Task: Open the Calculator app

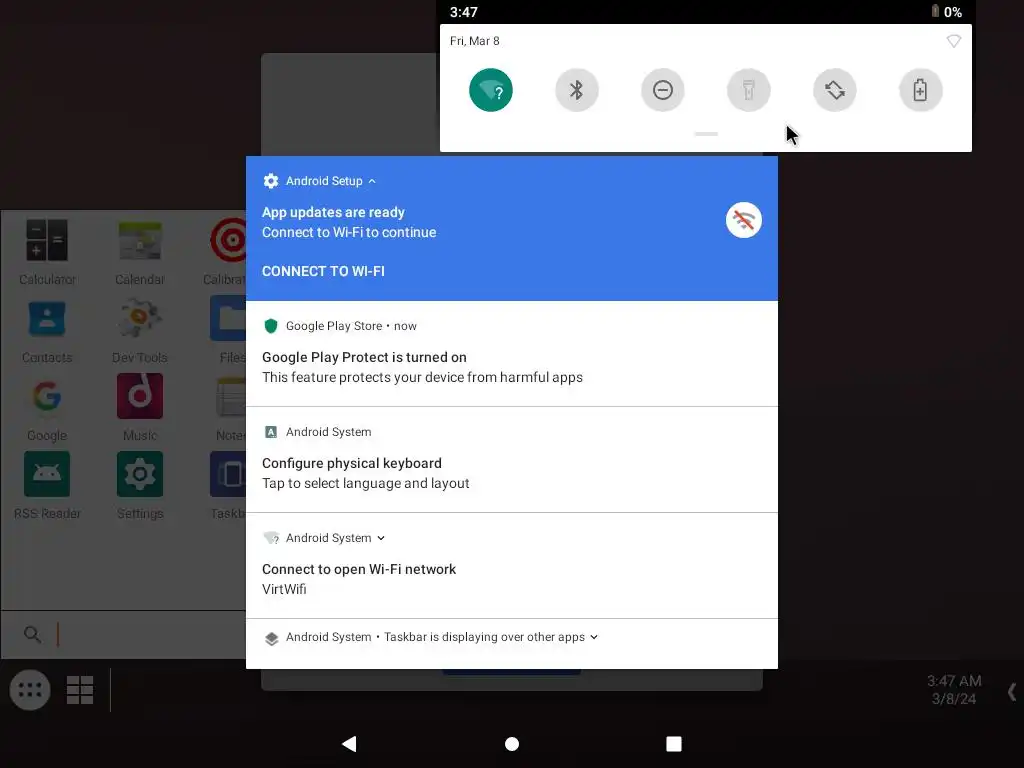Action: tap(47, 252)
